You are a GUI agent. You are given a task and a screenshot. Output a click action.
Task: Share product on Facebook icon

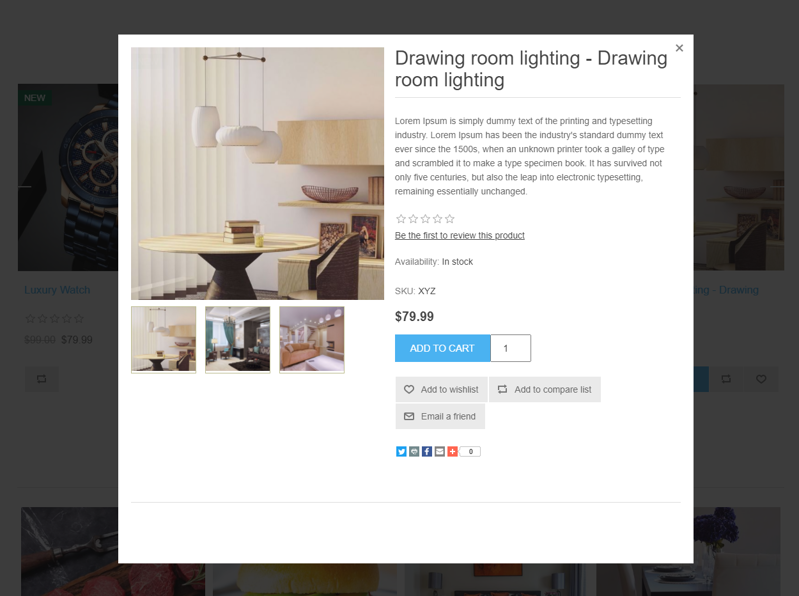[427, 451]
